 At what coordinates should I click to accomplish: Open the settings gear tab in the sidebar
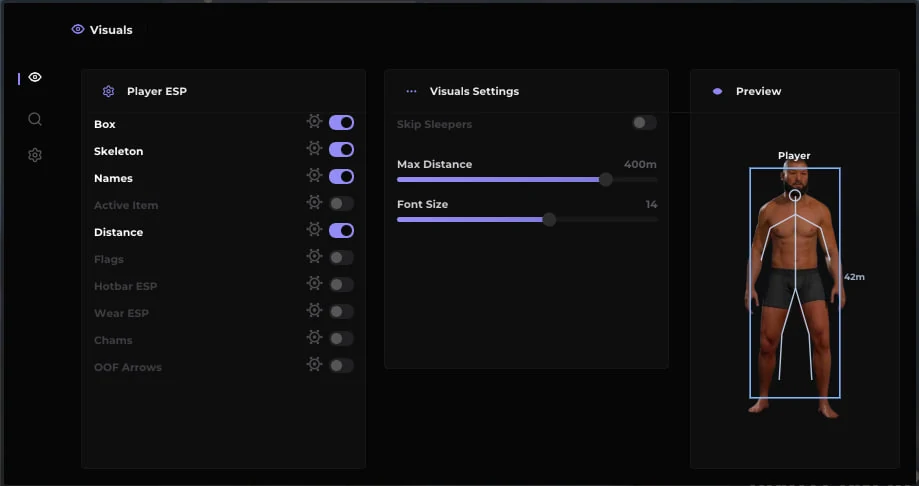click(x=35, y=155)
